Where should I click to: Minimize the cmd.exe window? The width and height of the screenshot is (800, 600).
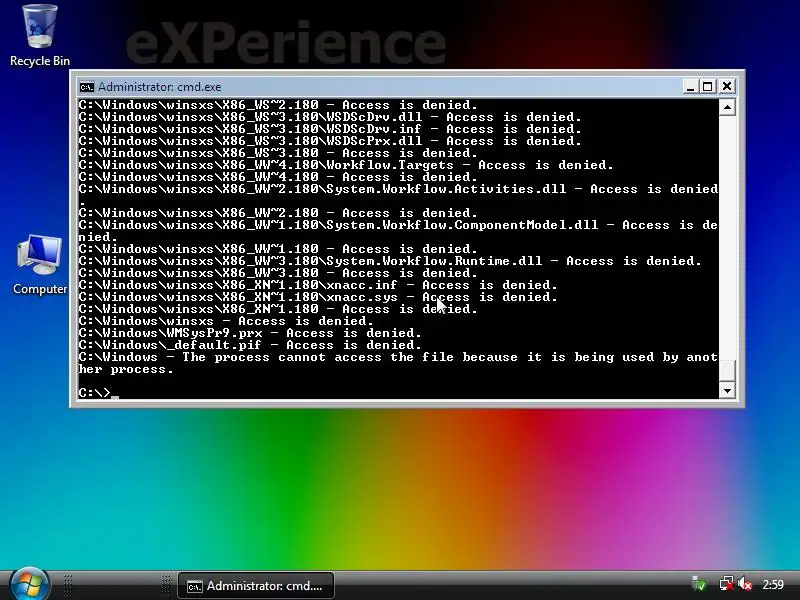pos(690,87)
